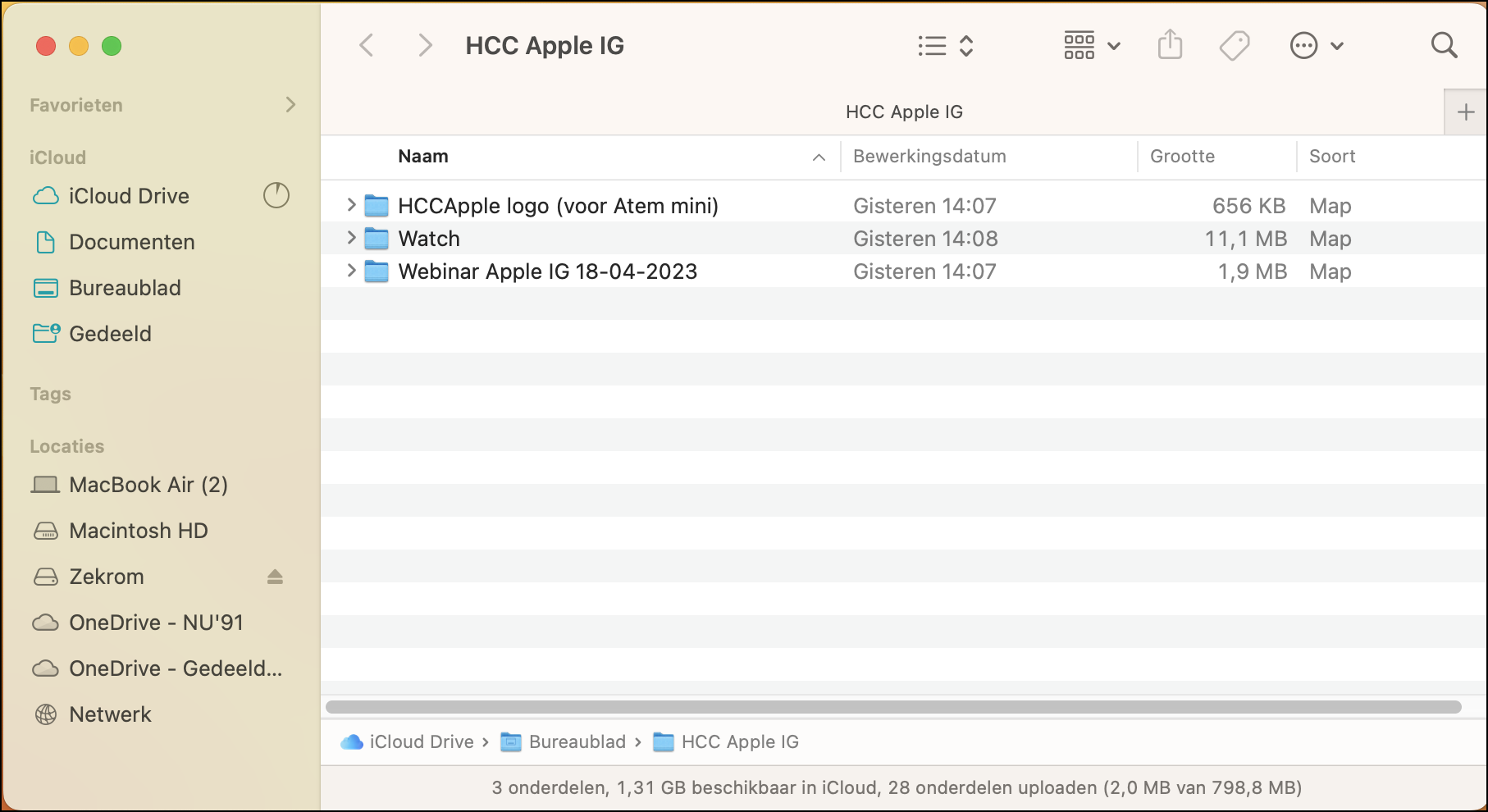Click the MacBook Air laptop icon
This screenshot has width=1488, height=812.
[45, 485]
